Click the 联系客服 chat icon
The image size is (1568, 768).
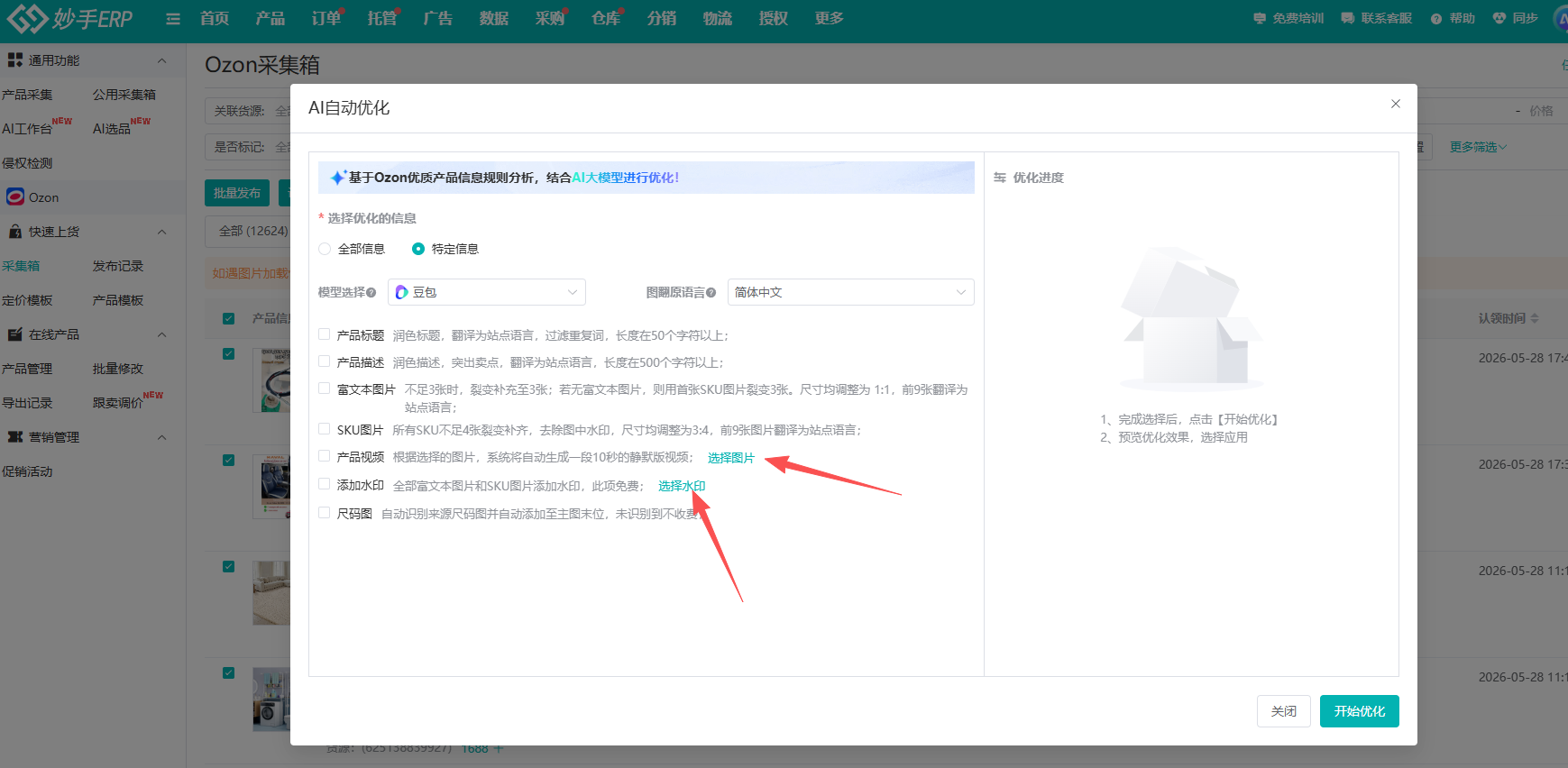click(x=1348, y=18)
